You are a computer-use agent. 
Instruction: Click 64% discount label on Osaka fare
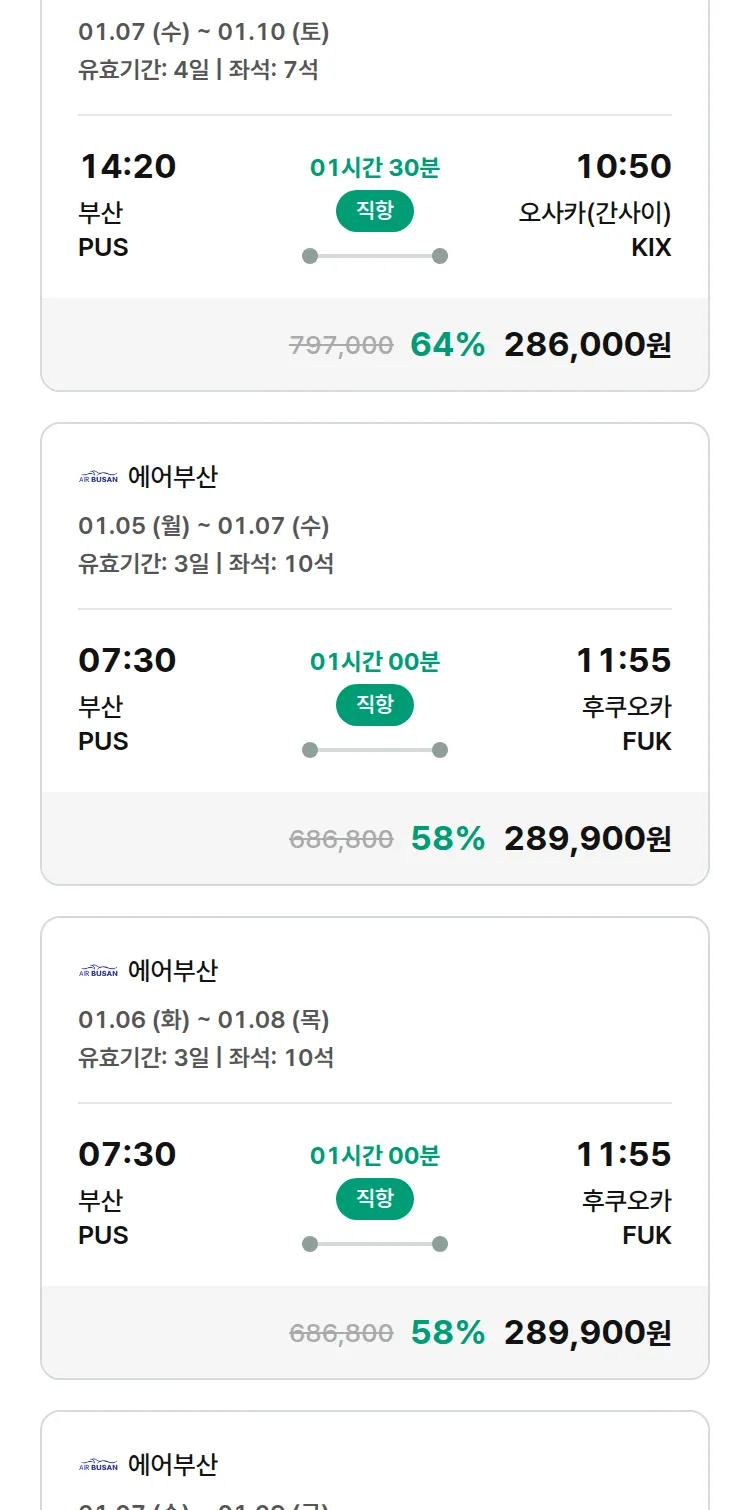coord(447,345)
